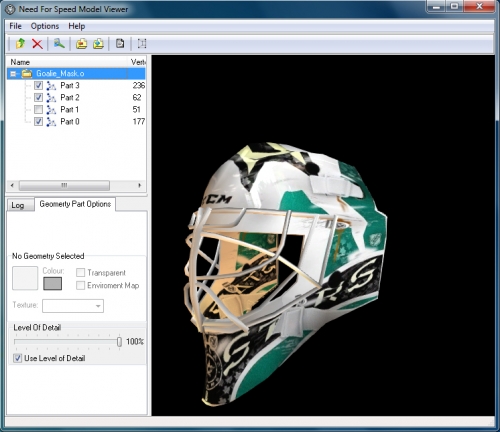The height and width of the screenshot is (432, 500).
Task: Click the tree list scroll right arrow
Action: (x=140, y=185)
